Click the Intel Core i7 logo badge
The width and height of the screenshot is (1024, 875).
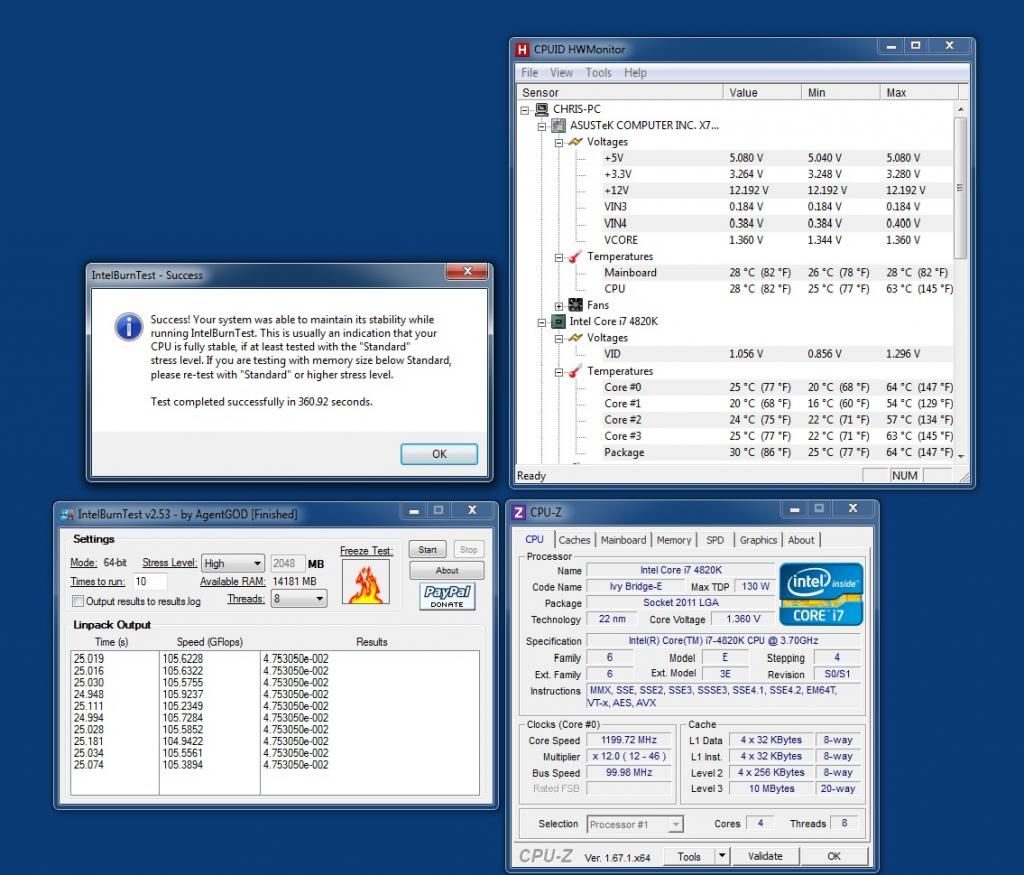coord(820,593)
